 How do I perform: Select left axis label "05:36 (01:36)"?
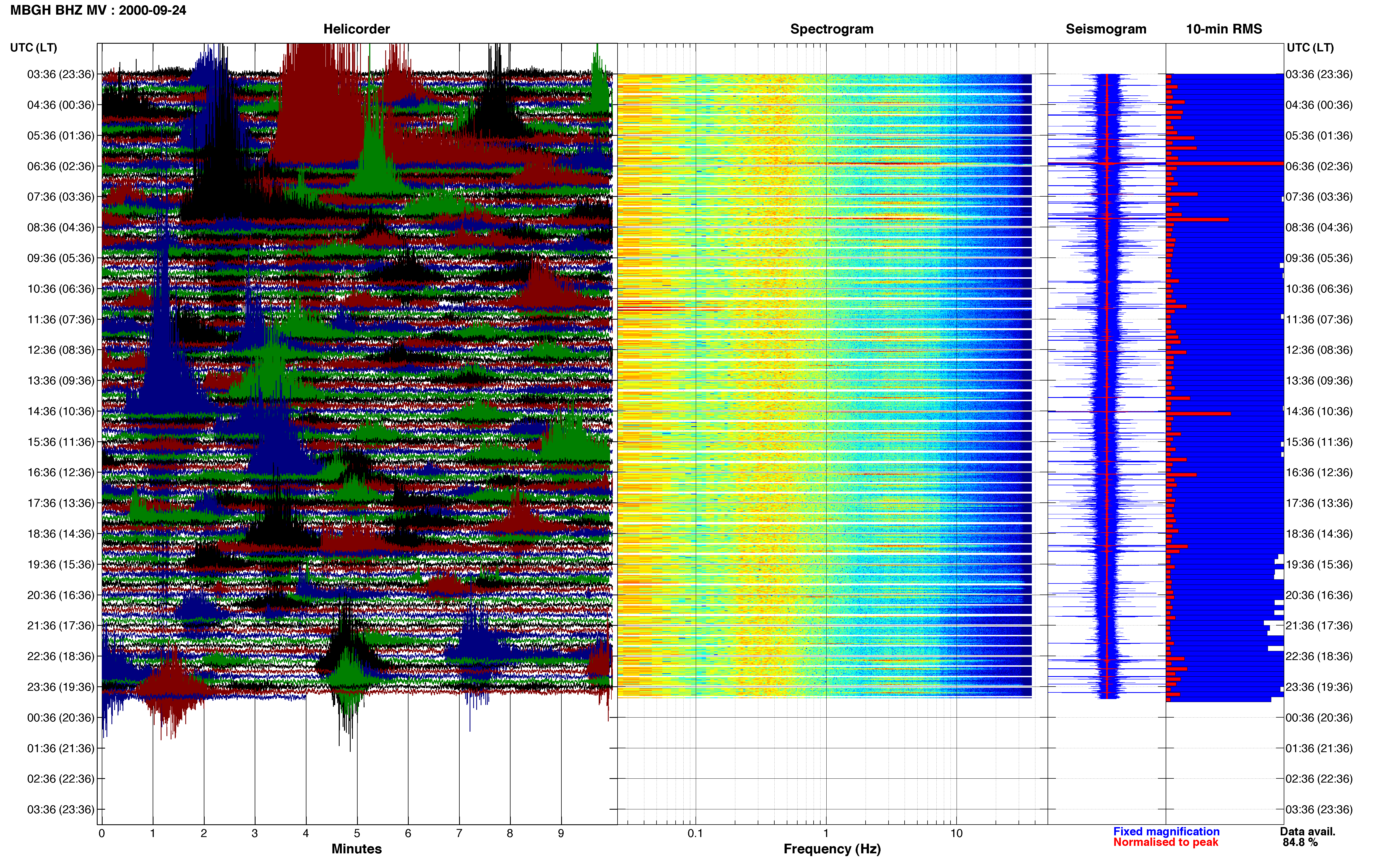[x=60, y=135]
